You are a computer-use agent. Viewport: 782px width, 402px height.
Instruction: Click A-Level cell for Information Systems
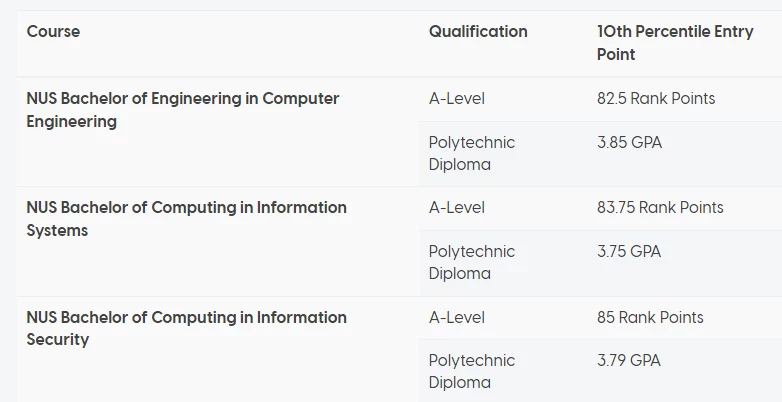tap(456, 207)
